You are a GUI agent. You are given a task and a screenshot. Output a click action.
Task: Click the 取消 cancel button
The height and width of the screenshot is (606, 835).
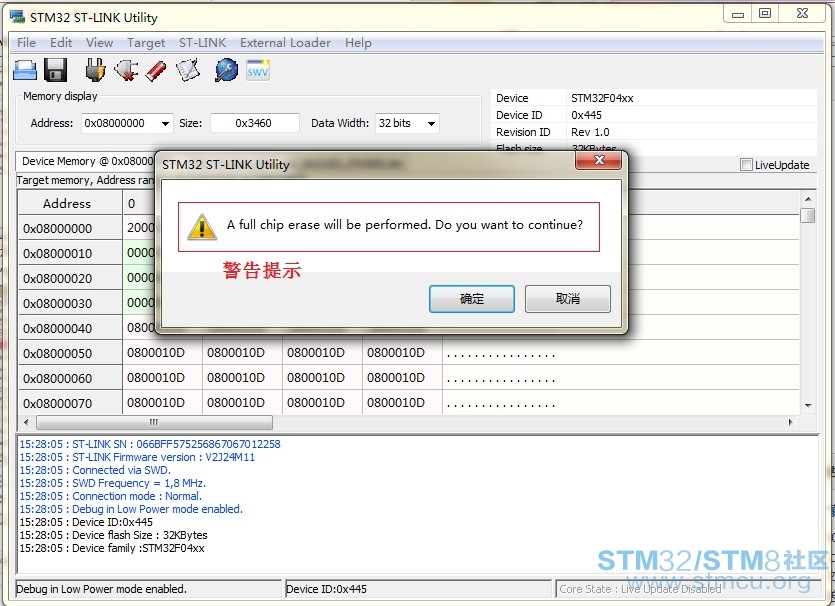pyautogui.click(x=568, y=299)
